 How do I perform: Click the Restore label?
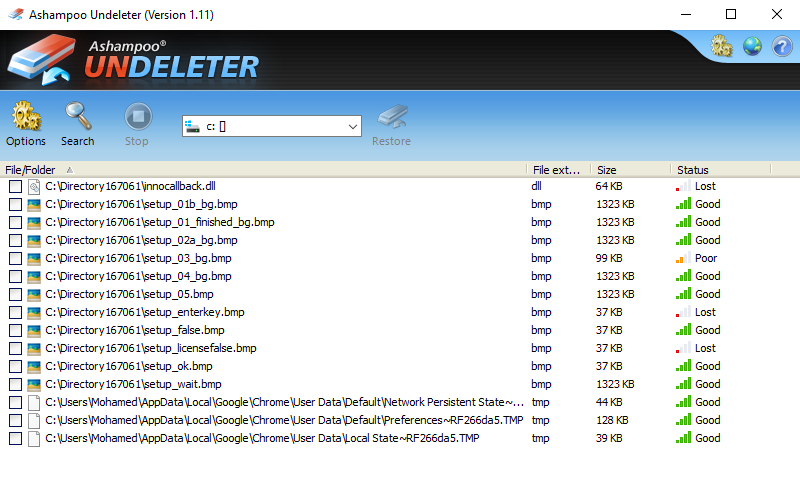391,141
